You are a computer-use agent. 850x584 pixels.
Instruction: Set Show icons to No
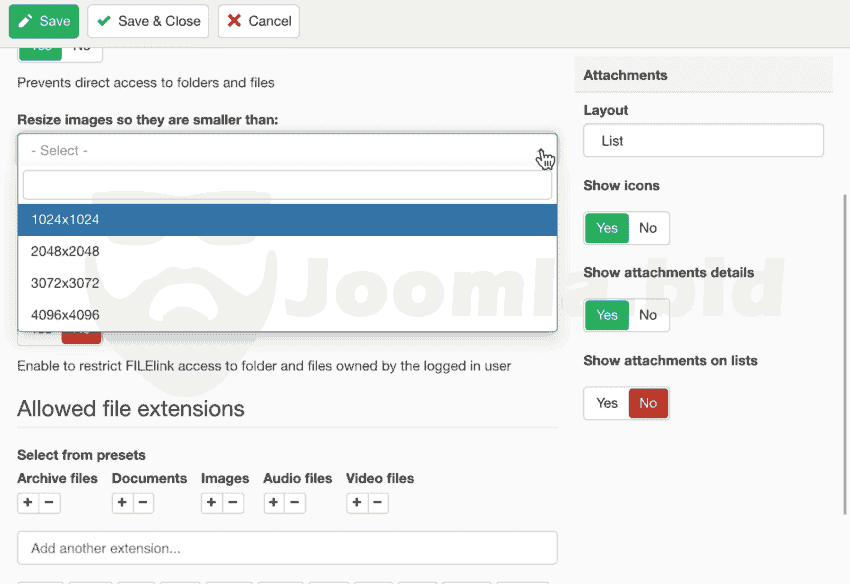tap(648, 228)
